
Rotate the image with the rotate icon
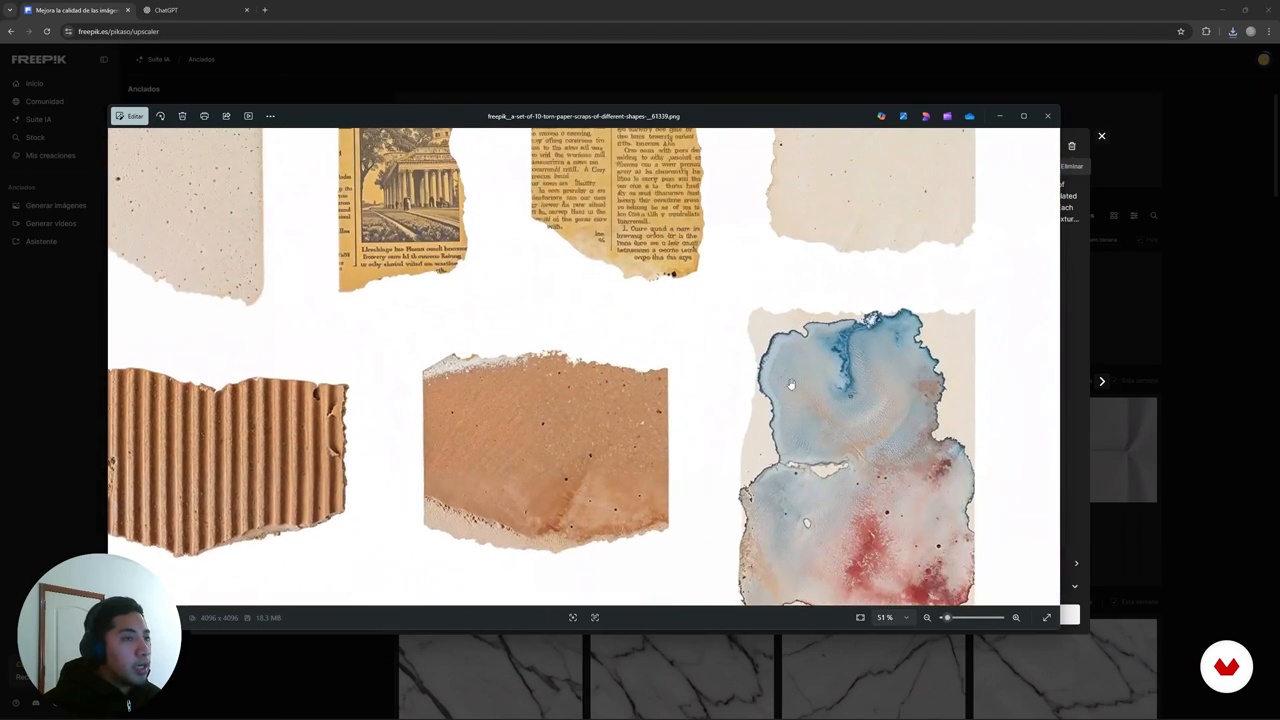coord(160,116)
